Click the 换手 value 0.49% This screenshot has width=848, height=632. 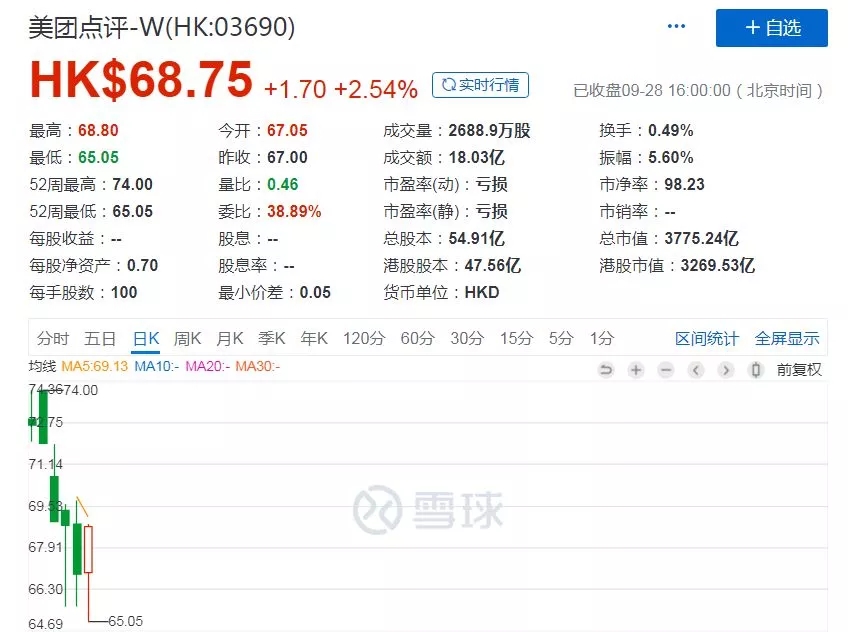pyautogui.click(x=671, y=130)
